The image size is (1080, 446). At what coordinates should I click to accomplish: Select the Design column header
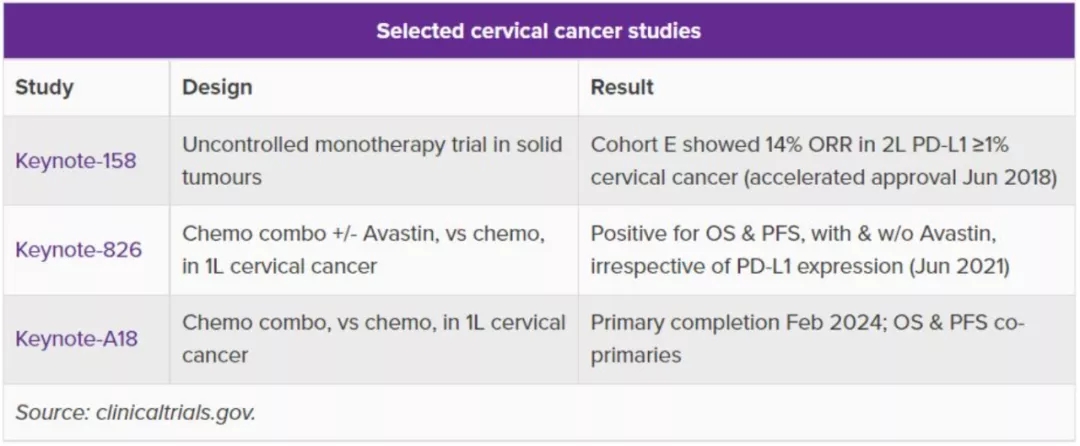point(217,87)
